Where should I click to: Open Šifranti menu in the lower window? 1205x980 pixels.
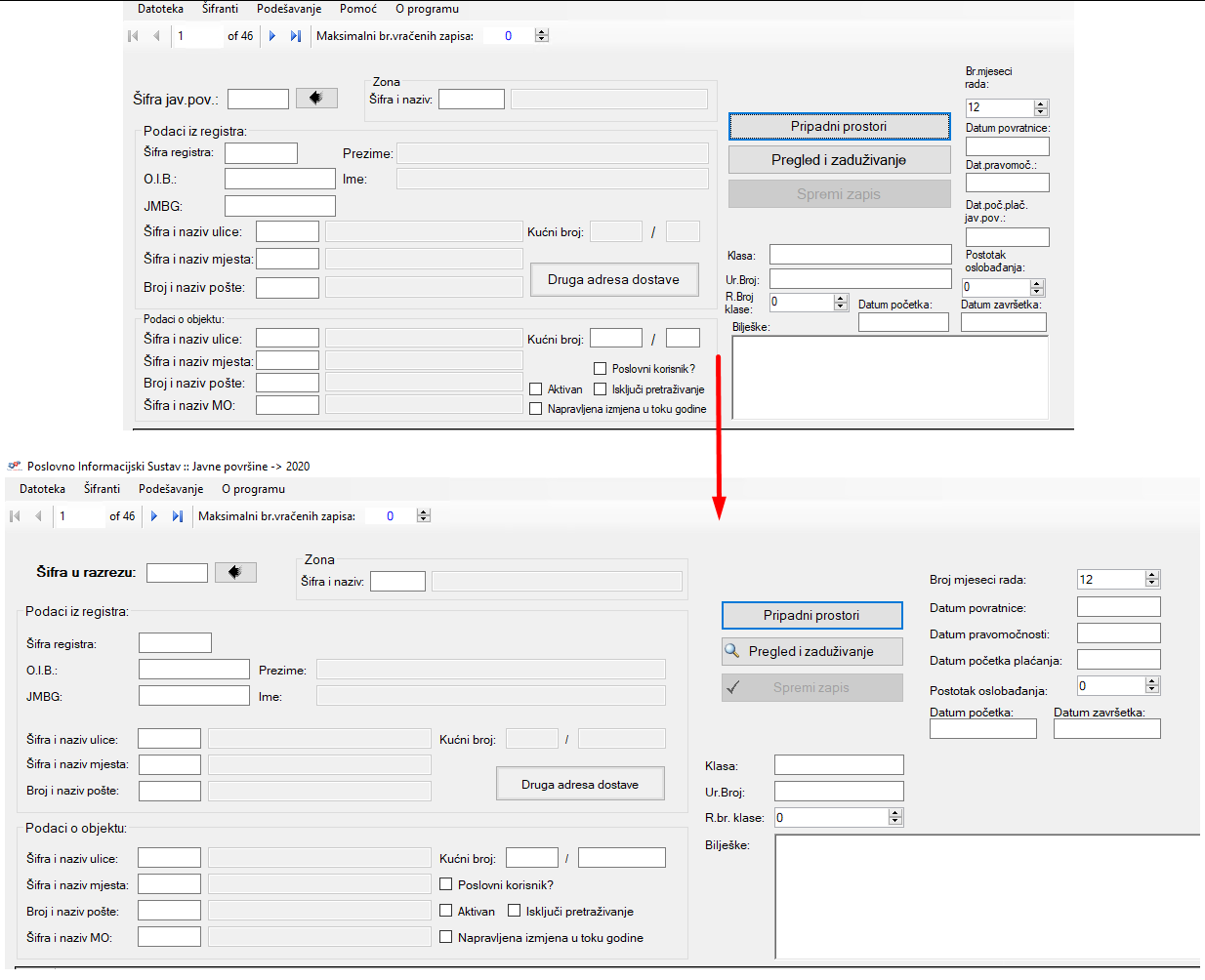(102, 489)
